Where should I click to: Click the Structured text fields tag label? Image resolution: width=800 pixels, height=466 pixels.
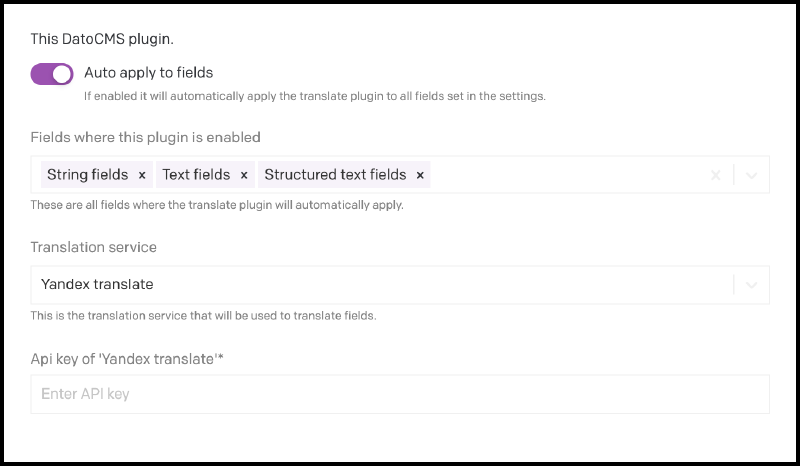point(335,175)
